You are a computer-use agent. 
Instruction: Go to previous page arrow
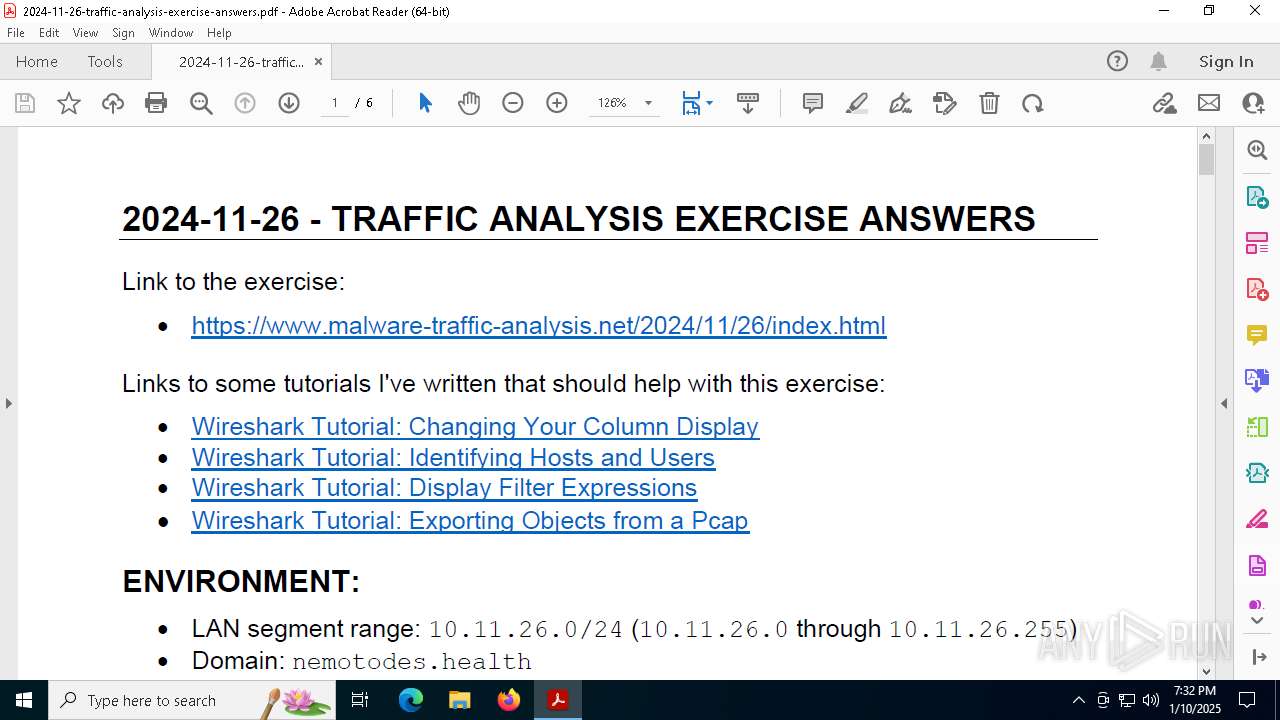tap(245, 103)
